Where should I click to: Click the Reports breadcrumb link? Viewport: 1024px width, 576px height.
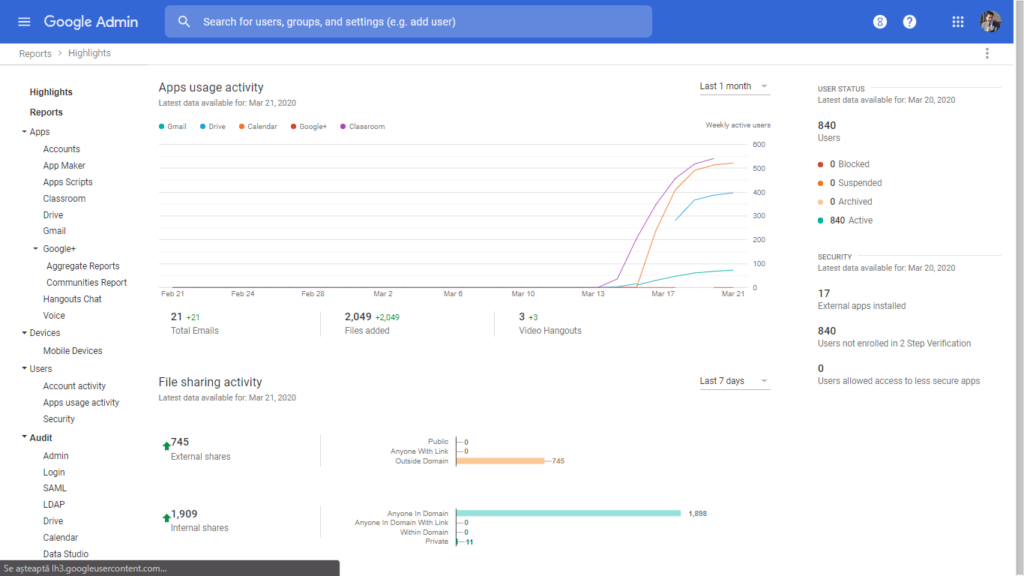click(x=35, y=54)
